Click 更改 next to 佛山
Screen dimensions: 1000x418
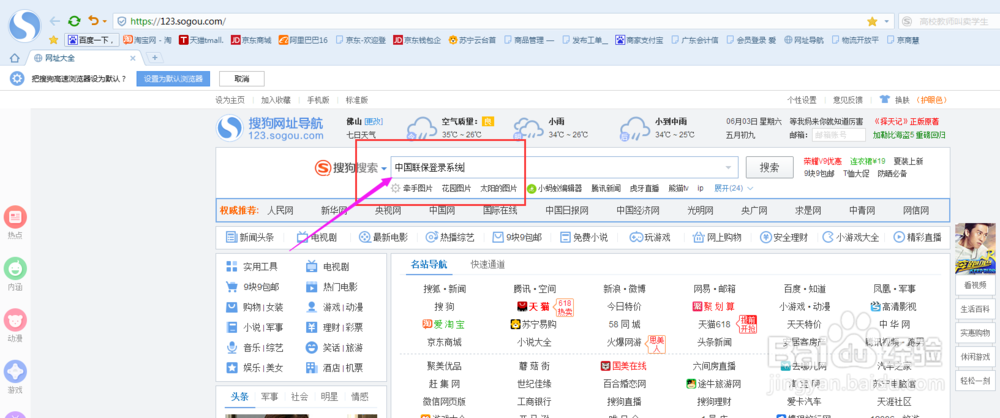pos(373,121)
